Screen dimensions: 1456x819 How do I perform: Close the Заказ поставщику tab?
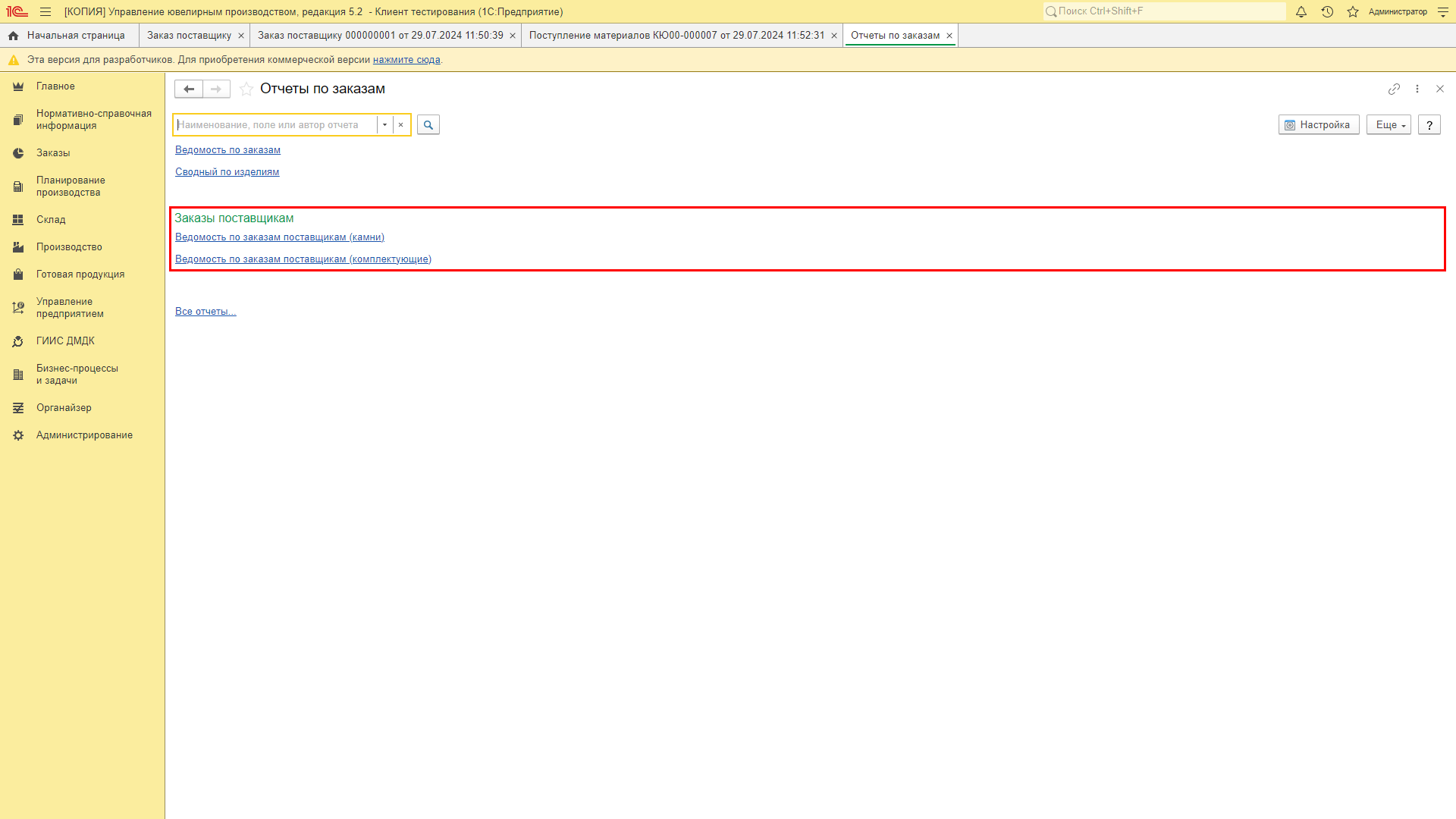click(241, 36)
